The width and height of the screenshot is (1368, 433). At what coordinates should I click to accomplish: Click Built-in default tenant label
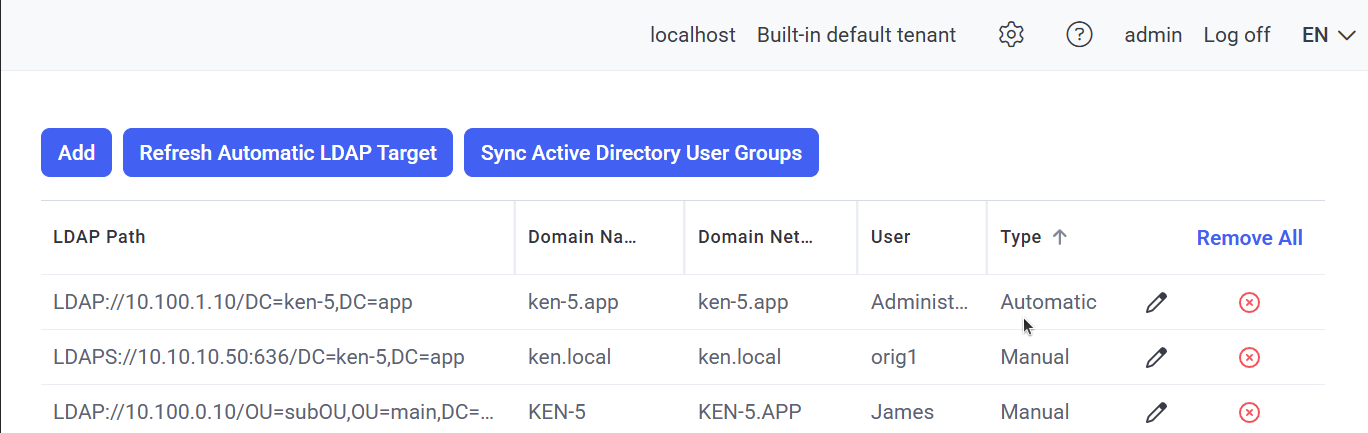coord(856,35)
